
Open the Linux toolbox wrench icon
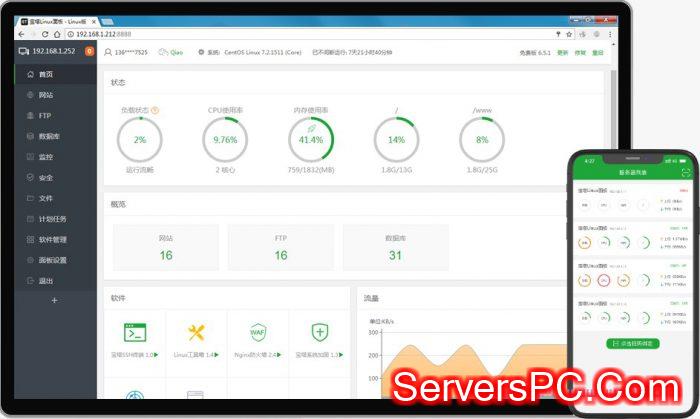(196, 333)
